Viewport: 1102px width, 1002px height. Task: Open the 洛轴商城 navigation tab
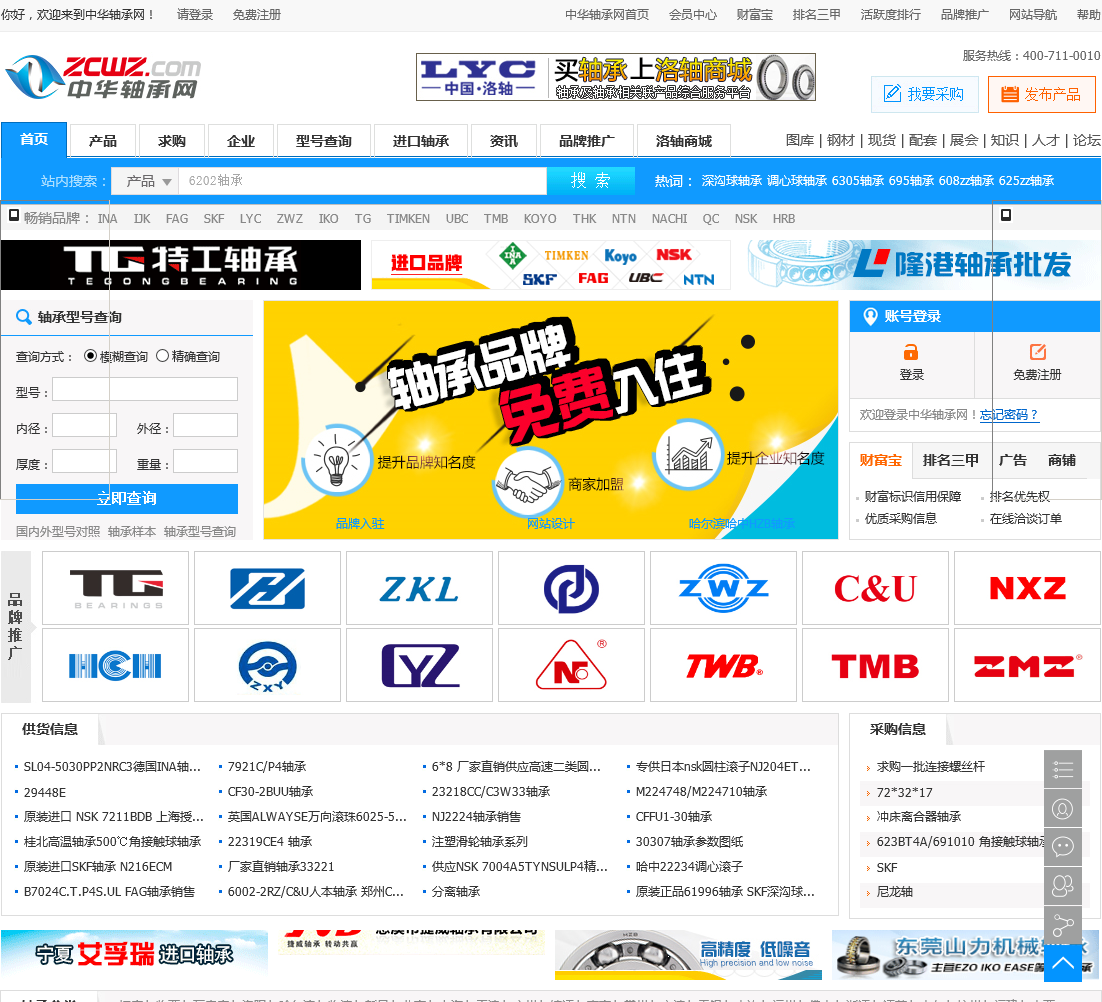[683, 141]
